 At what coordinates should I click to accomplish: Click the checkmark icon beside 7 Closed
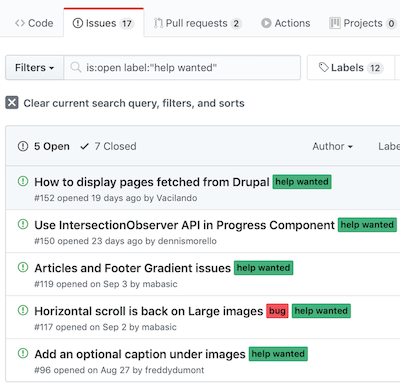click(85, 146)
